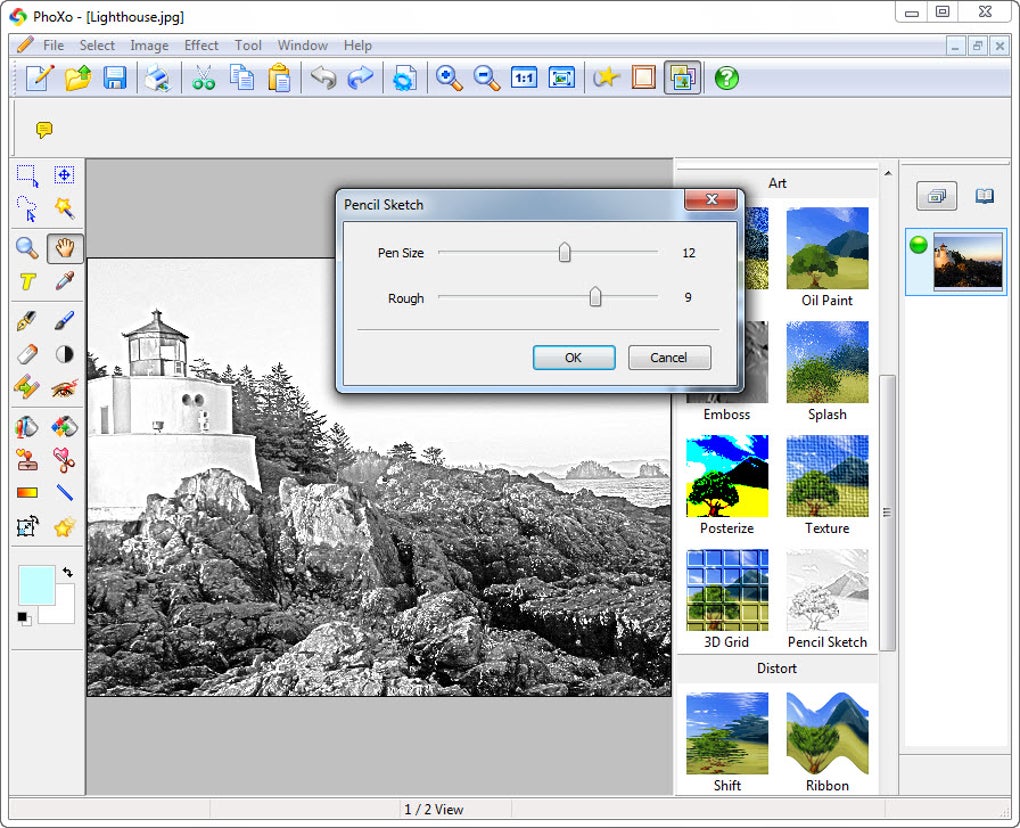This screenshot has height=828, width=1020.
Task: Select the Red Eye removal tool
Action: tap(64, 389)
